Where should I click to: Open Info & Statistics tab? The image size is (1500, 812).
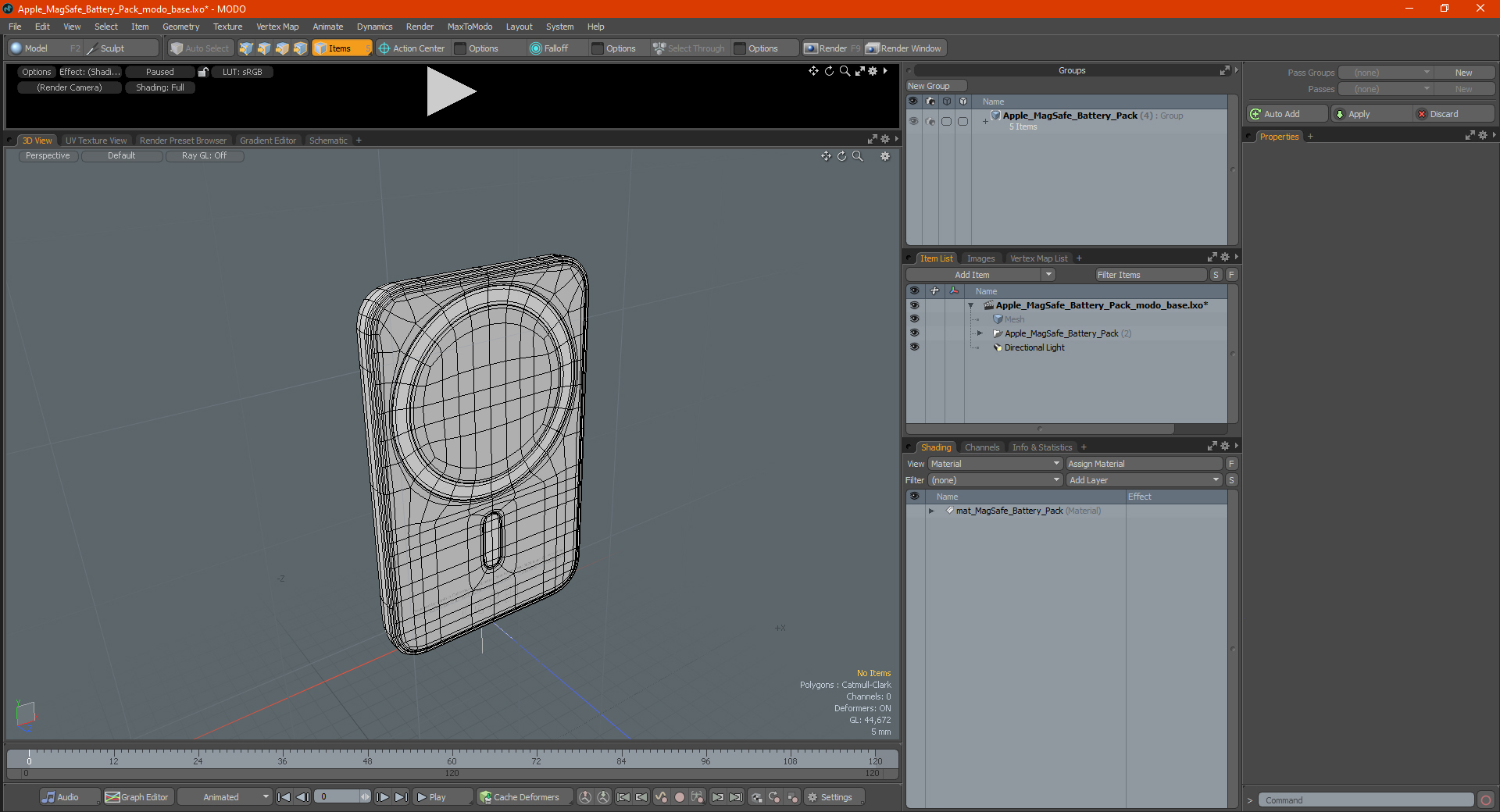click(x=1042, y=447)
